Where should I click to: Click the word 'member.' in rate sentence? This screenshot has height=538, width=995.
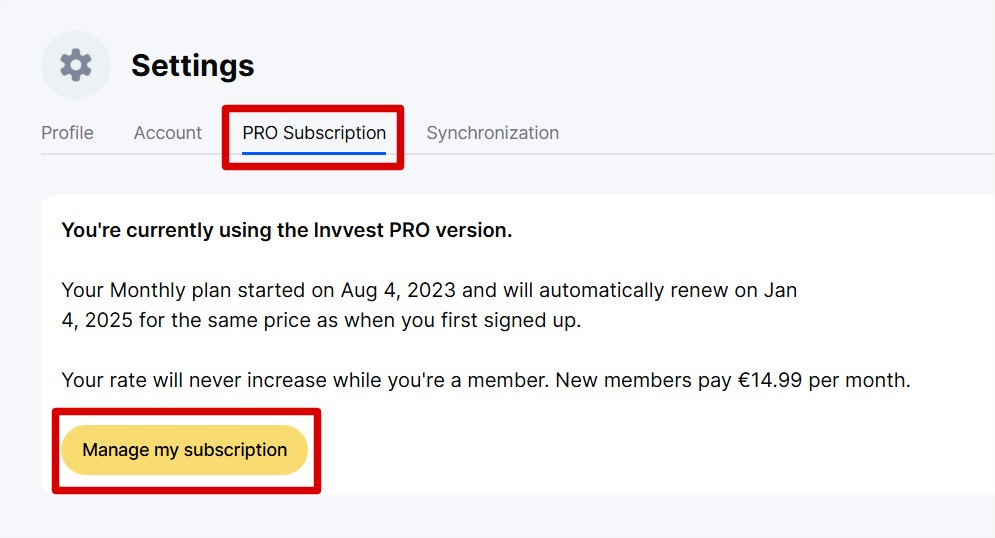[x=508, y=380]
